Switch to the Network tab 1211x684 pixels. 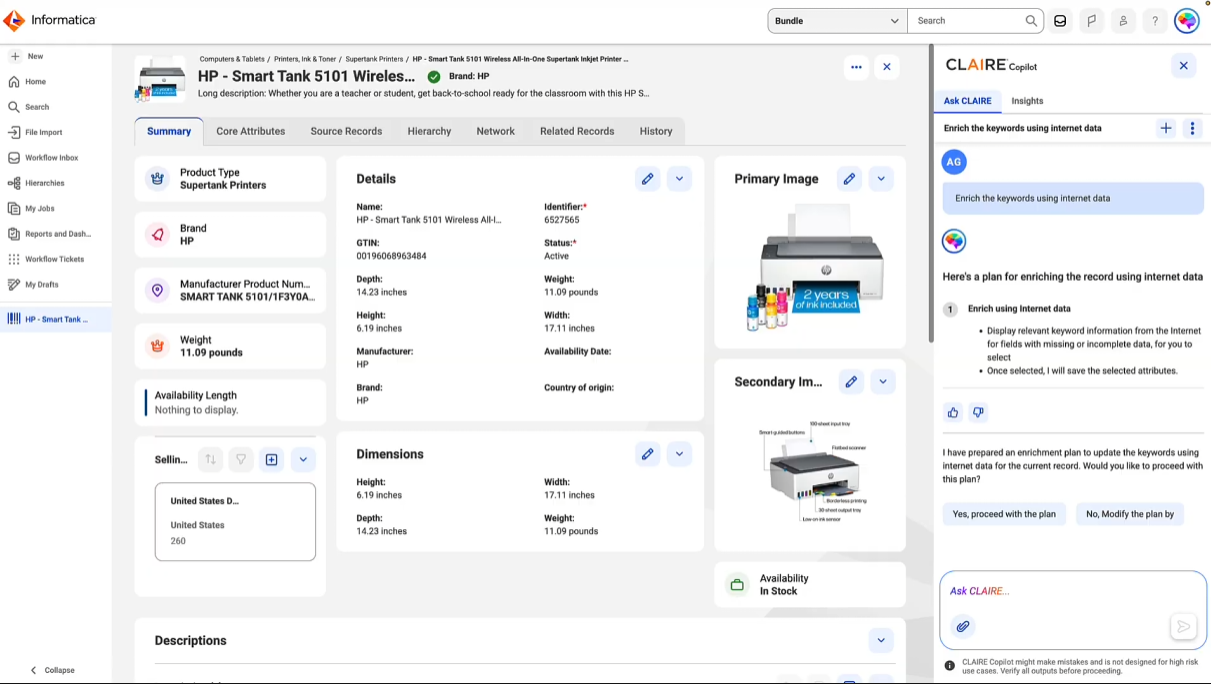[x=495, y=131]
